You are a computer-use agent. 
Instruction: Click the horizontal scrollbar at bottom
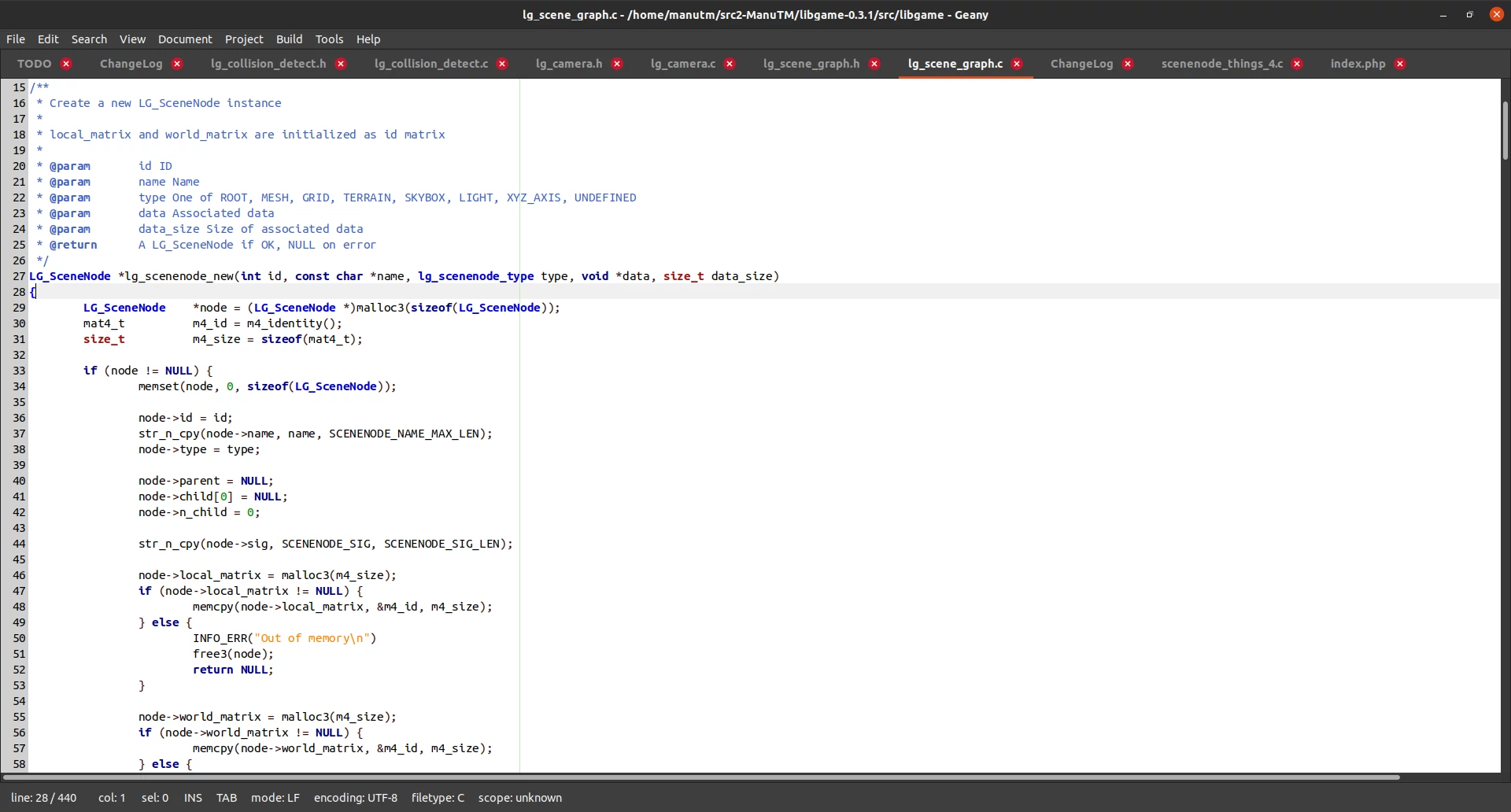coord(701,777)
